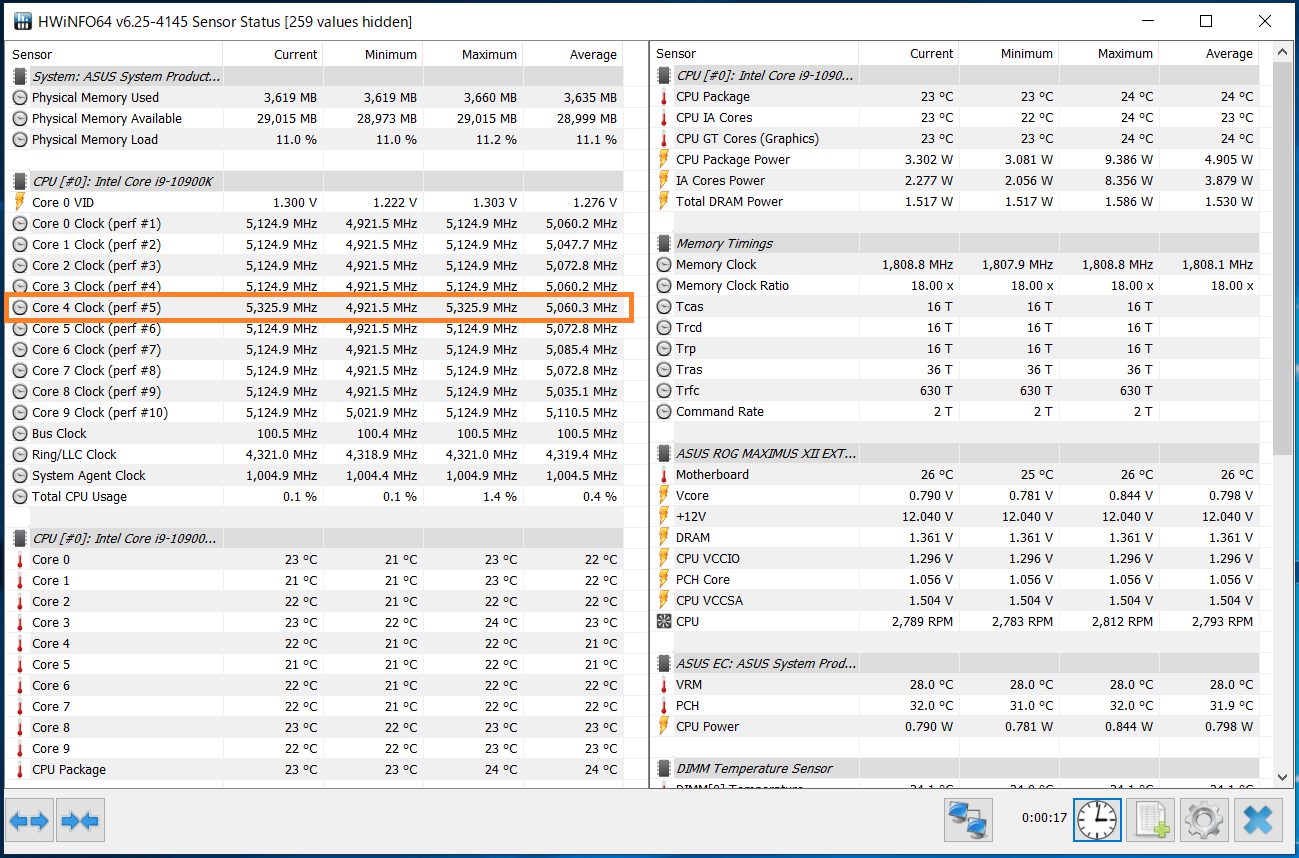Click the lightning icon beside CPU Package Power
1299x858 pixels.
click(664, 160)
